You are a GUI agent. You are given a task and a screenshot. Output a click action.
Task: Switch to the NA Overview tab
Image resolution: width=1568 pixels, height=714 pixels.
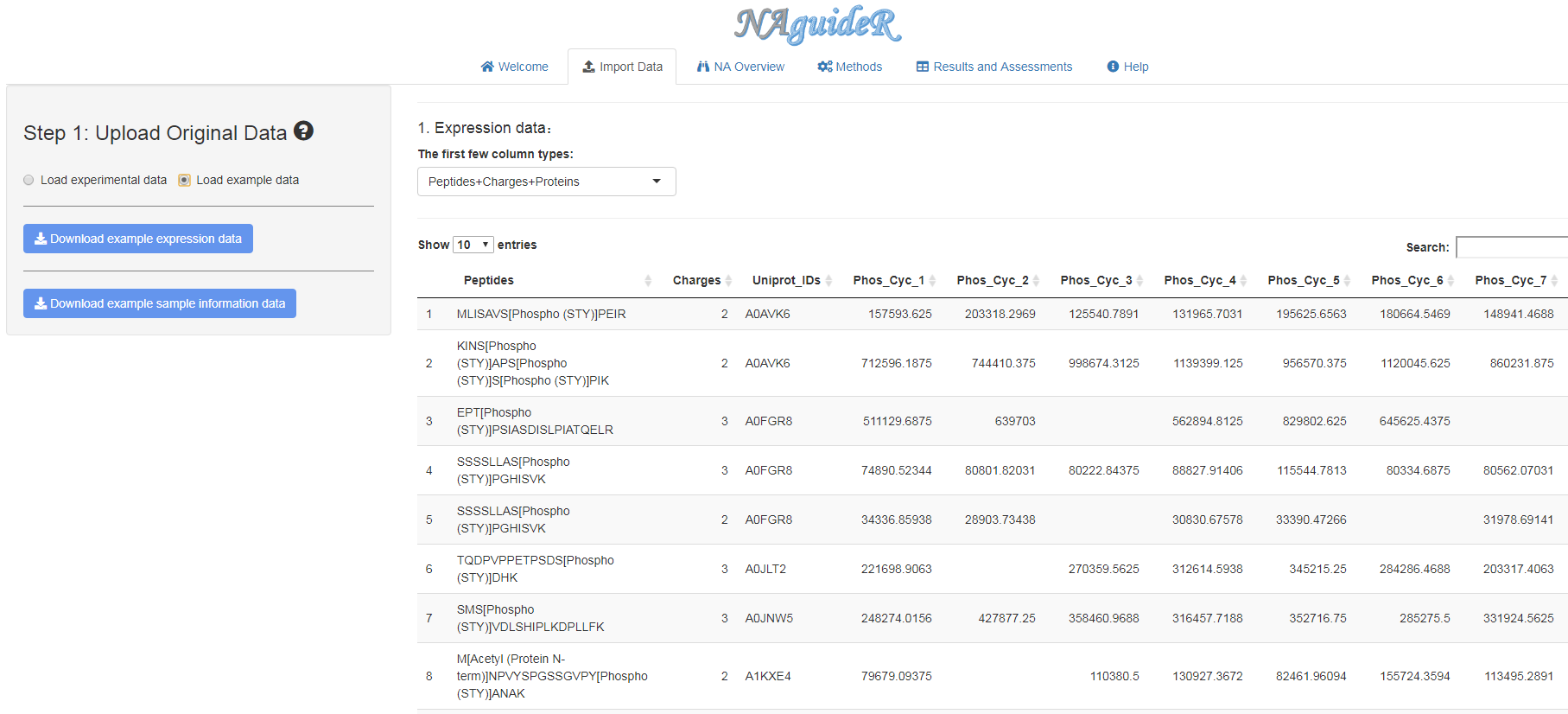[740, 67]
